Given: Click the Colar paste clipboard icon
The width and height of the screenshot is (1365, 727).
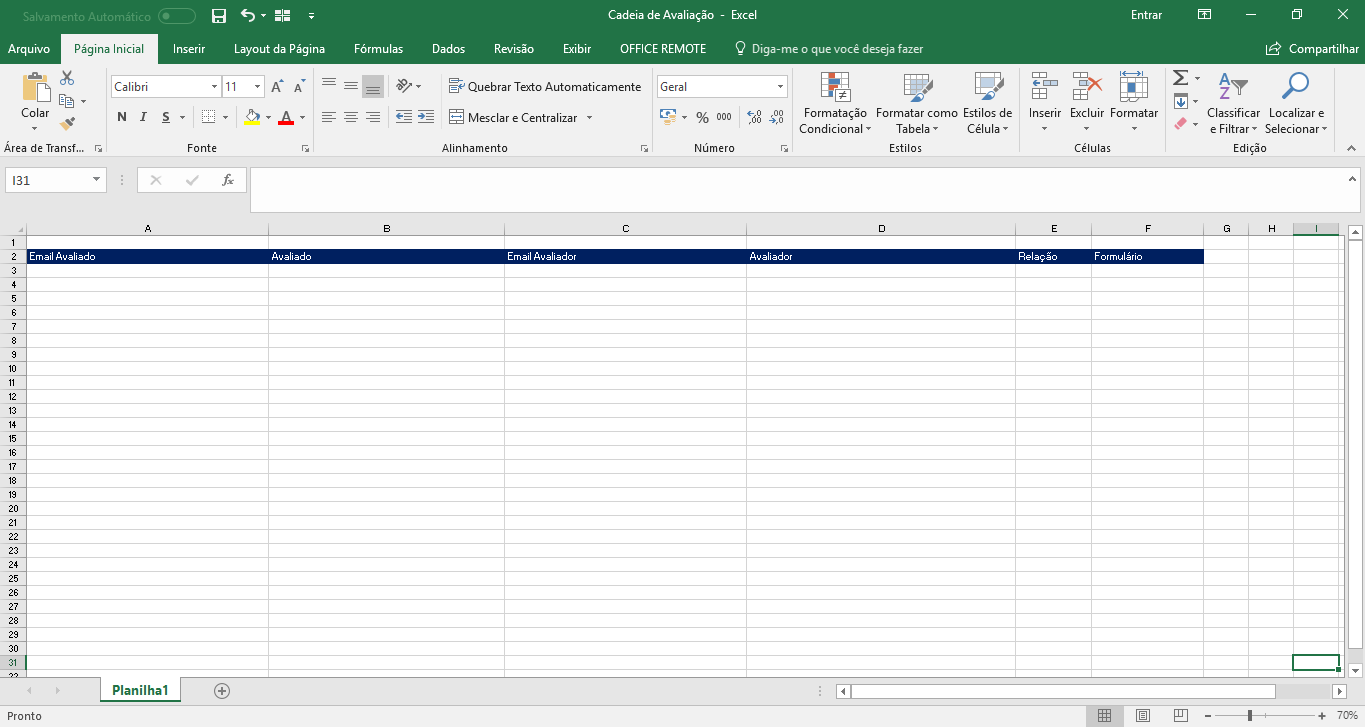Looking at the screenshot, I should 36,87.
